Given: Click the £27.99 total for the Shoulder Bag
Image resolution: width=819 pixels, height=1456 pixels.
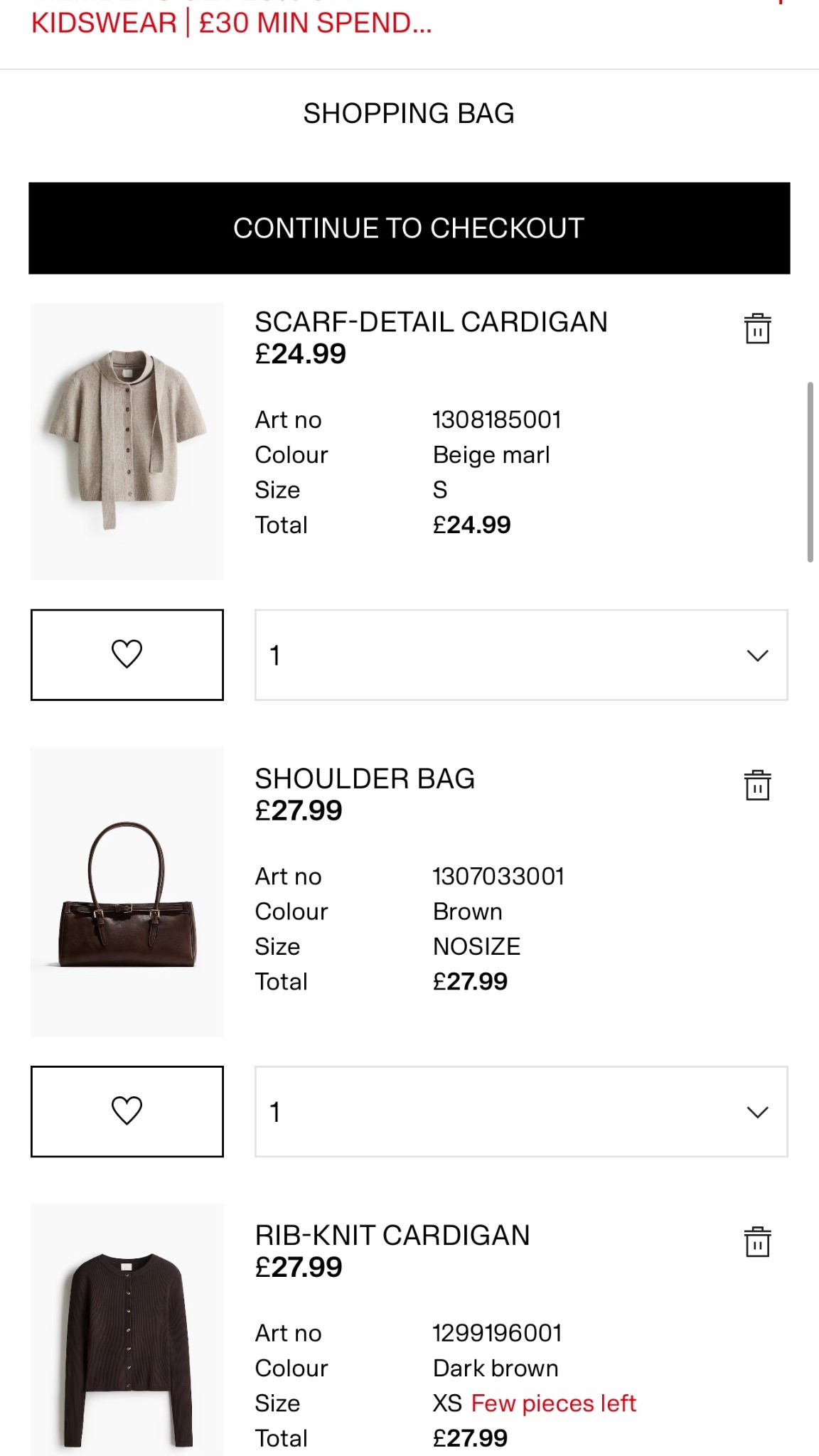Looking at the screenshot, I should pyautogui.click(x=471, y=981).
